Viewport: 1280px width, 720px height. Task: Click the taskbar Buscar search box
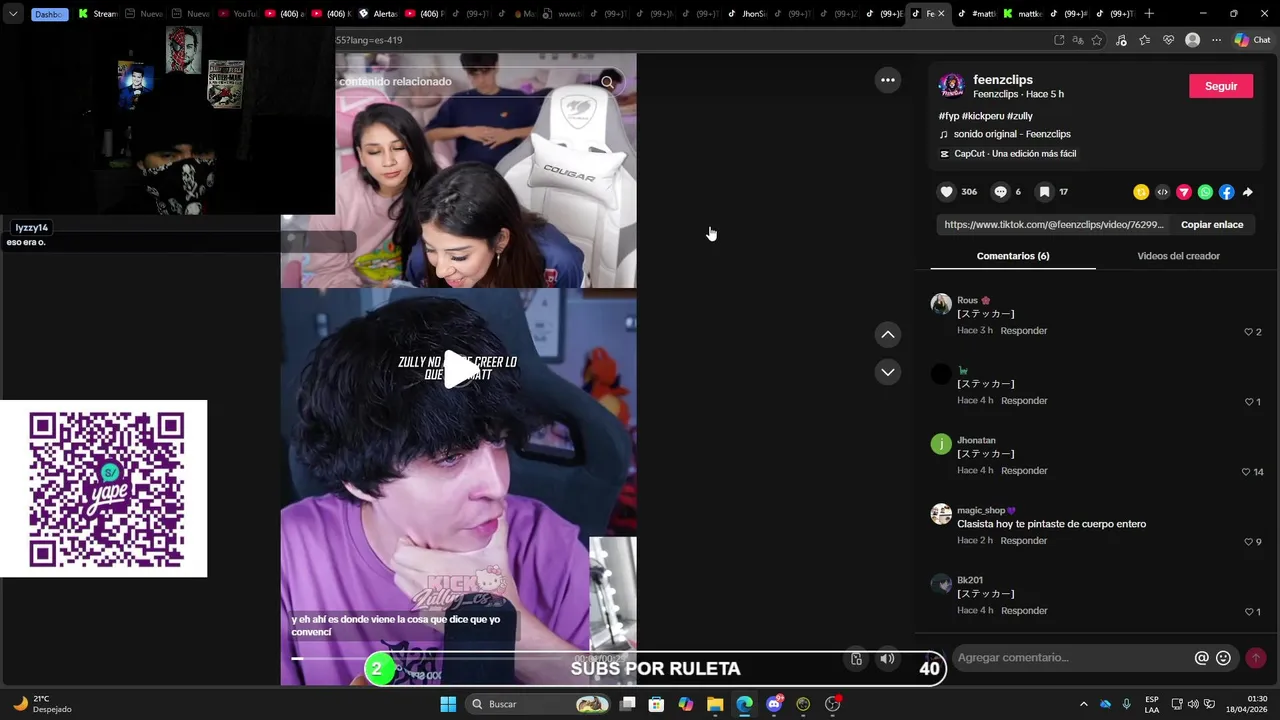coord(538,704)
